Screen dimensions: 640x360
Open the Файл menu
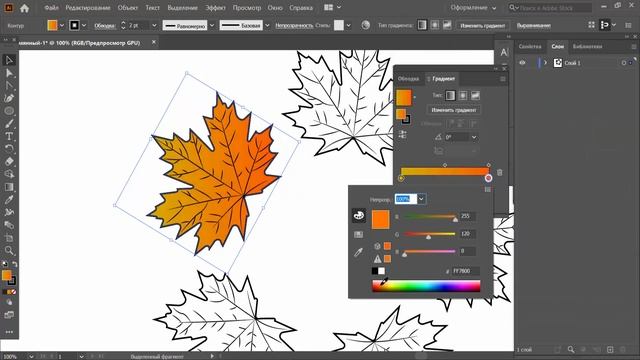coord(51,8)
